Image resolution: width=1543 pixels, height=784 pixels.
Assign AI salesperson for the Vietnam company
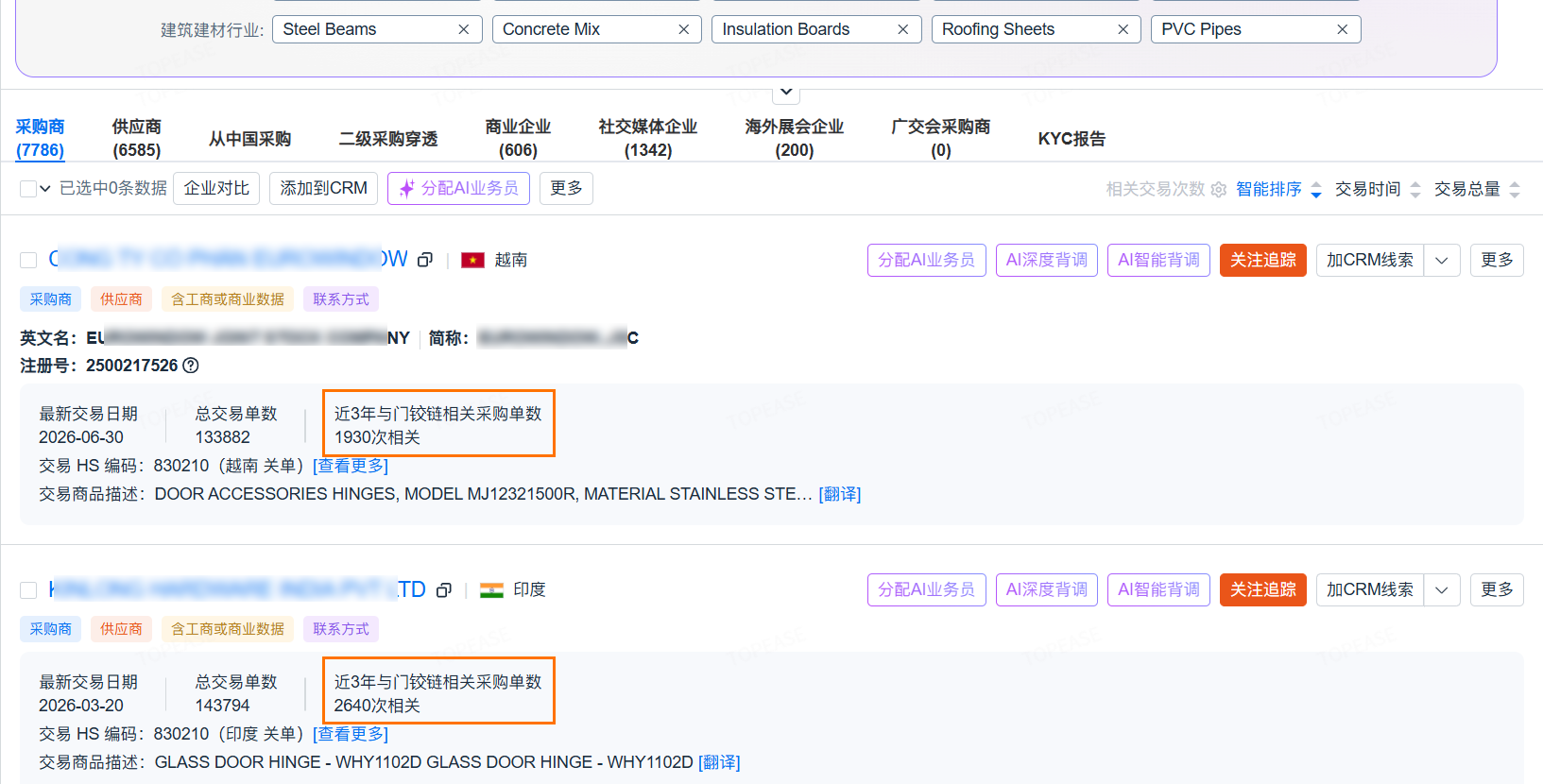pyautogui.click(x=926, y=260)
